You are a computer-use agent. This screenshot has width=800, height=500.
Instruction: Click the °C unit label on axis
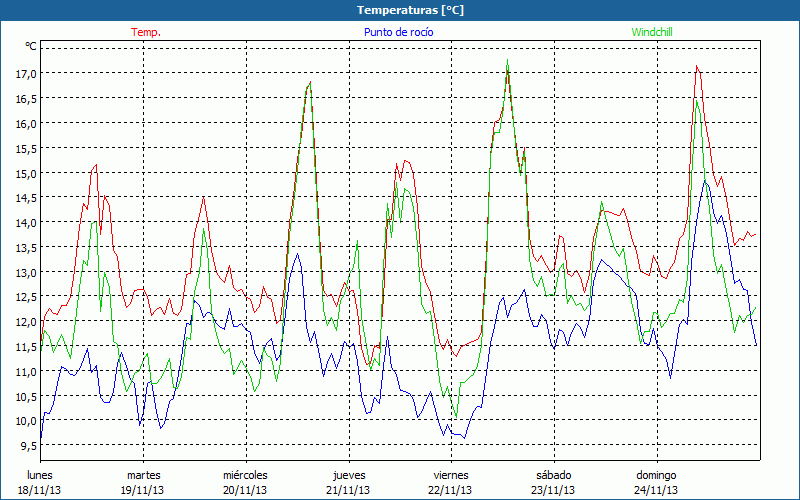pyautogui.click(x=31, y=46)
